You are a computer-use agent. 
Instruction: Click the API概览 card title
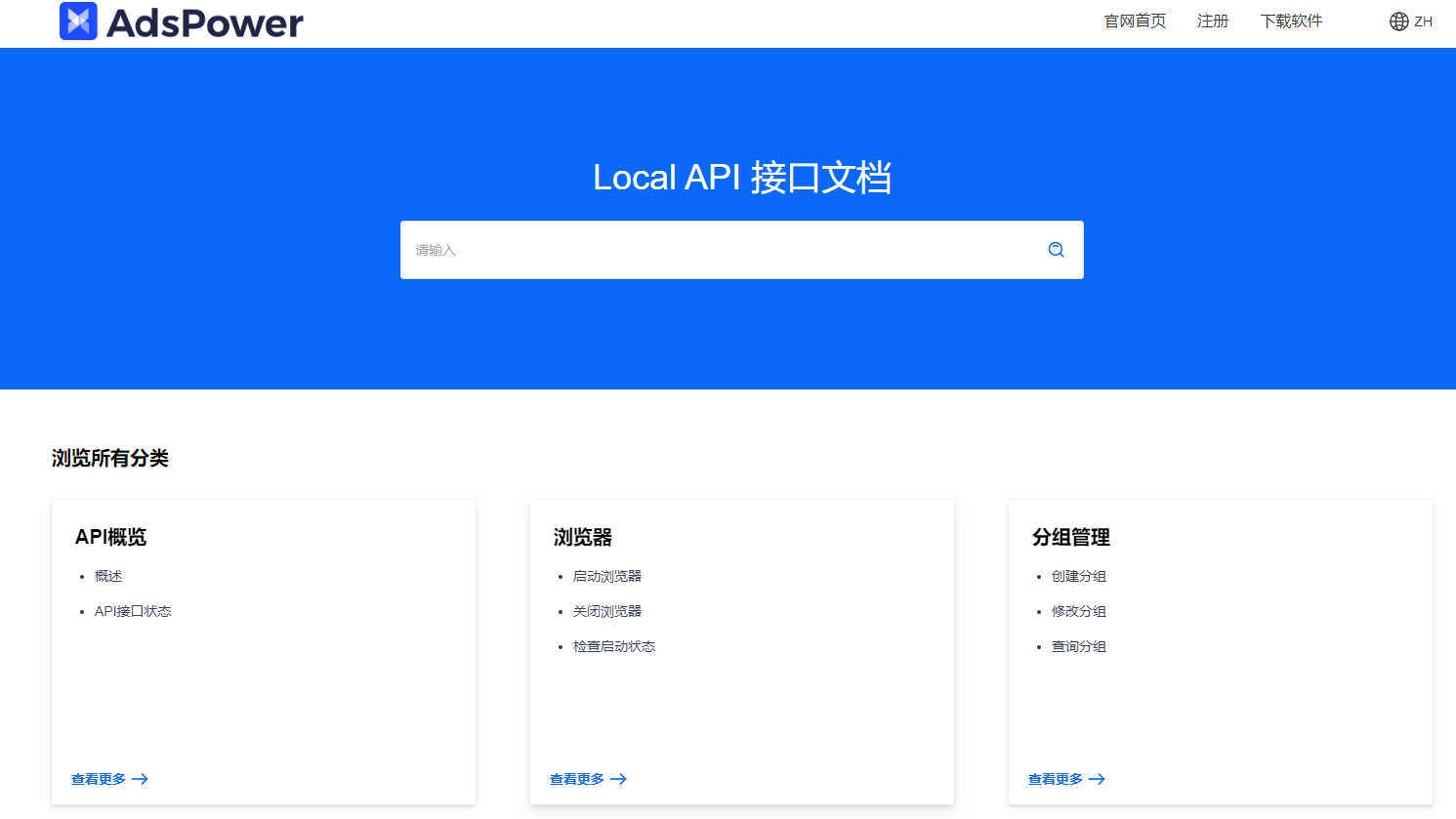click(111, 537)
